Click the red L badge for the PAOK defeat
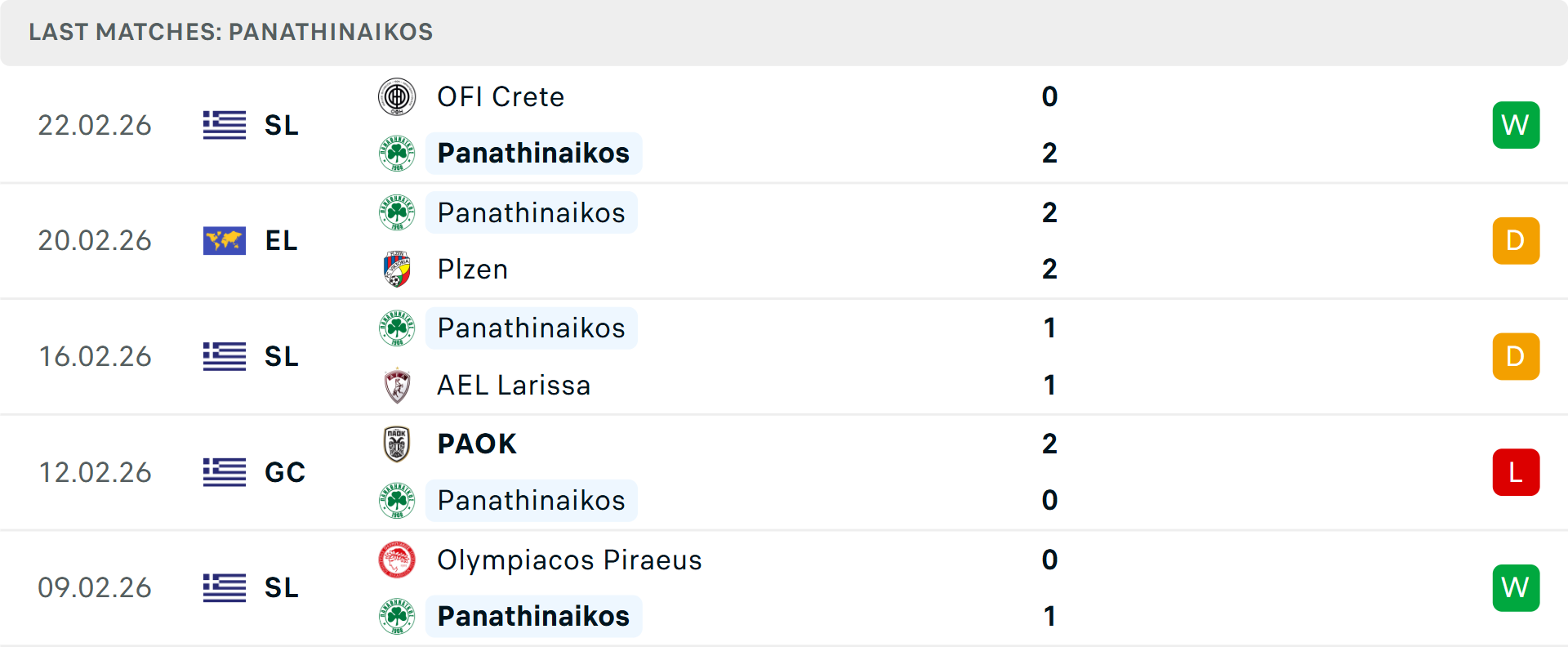 point(1516,471)
